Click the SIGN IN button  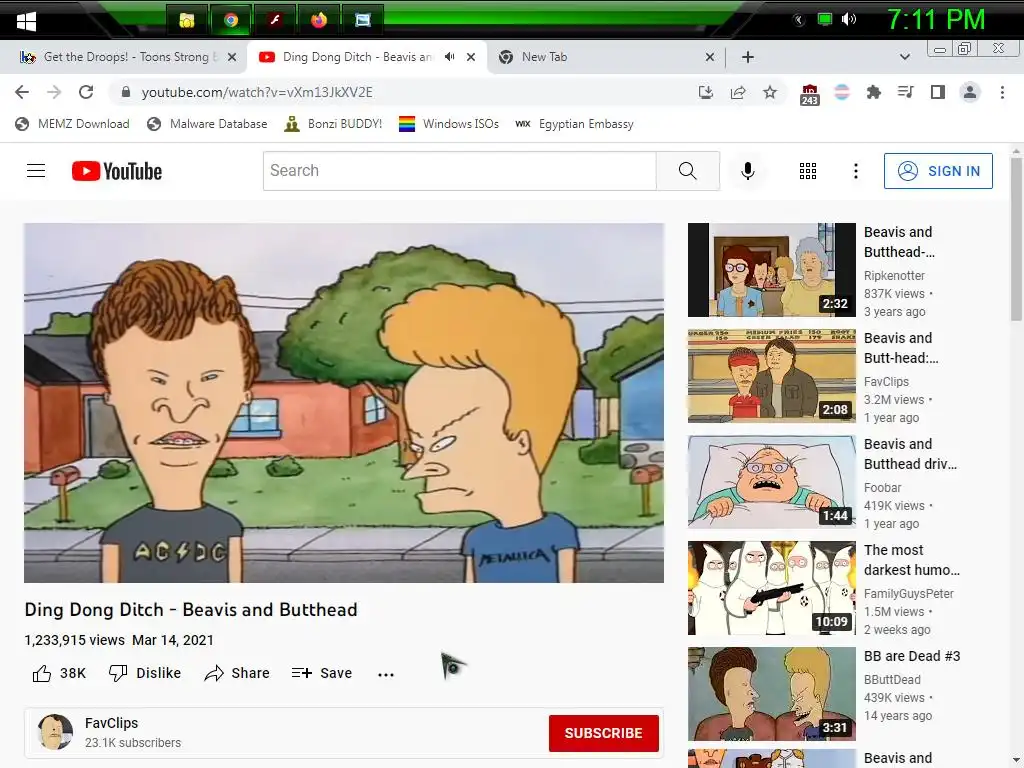pyautogui.click(x=938, y=171)
